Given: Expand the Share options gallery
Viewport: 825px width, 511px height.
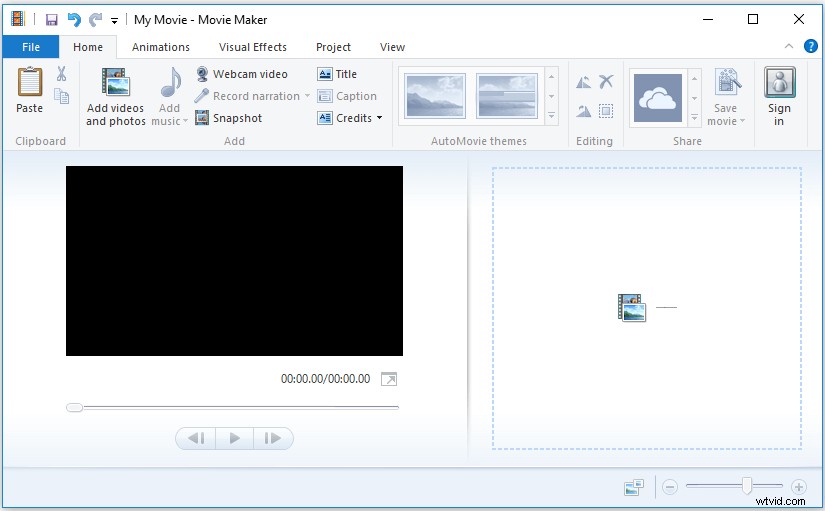Looking at the screenshot, I should click(695, 117).
